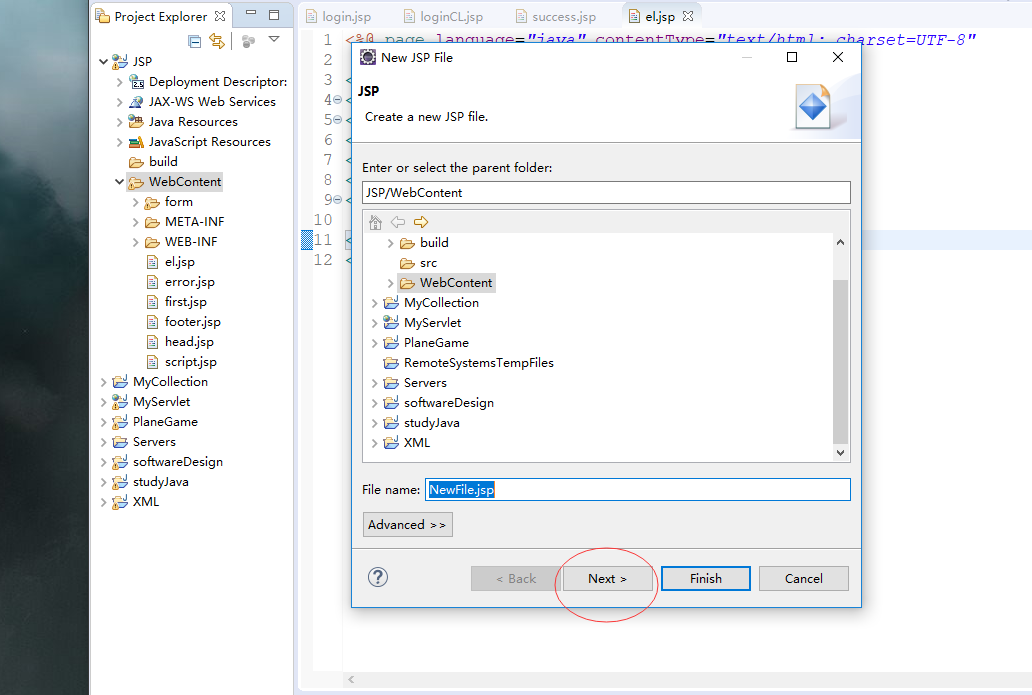1032x695 pixels.
Task: Toggle Link with Editor icon
Action: click(217, 41)
